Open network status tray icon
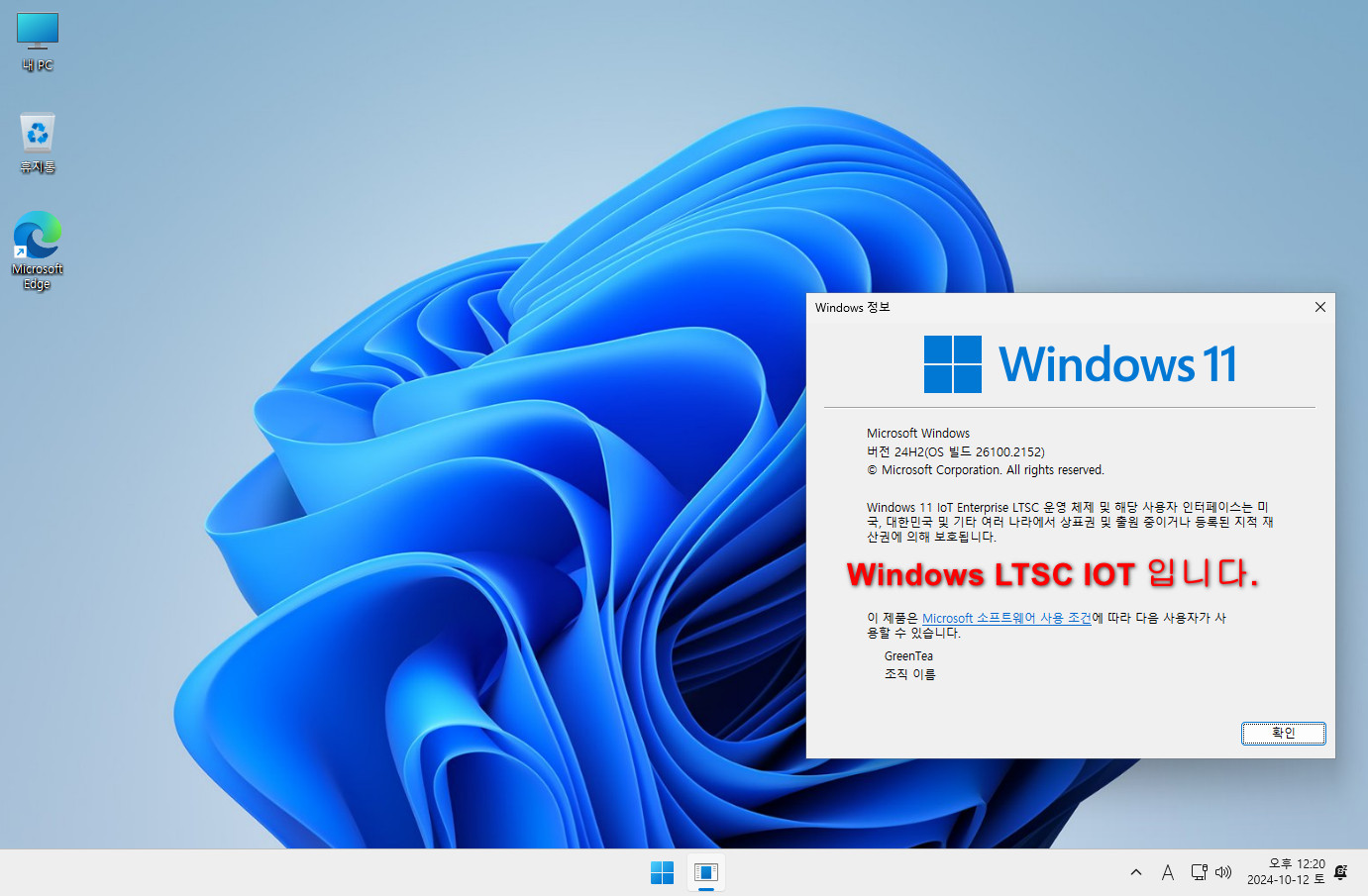Screen dimensions: 1368x896 click(1199, 872)
